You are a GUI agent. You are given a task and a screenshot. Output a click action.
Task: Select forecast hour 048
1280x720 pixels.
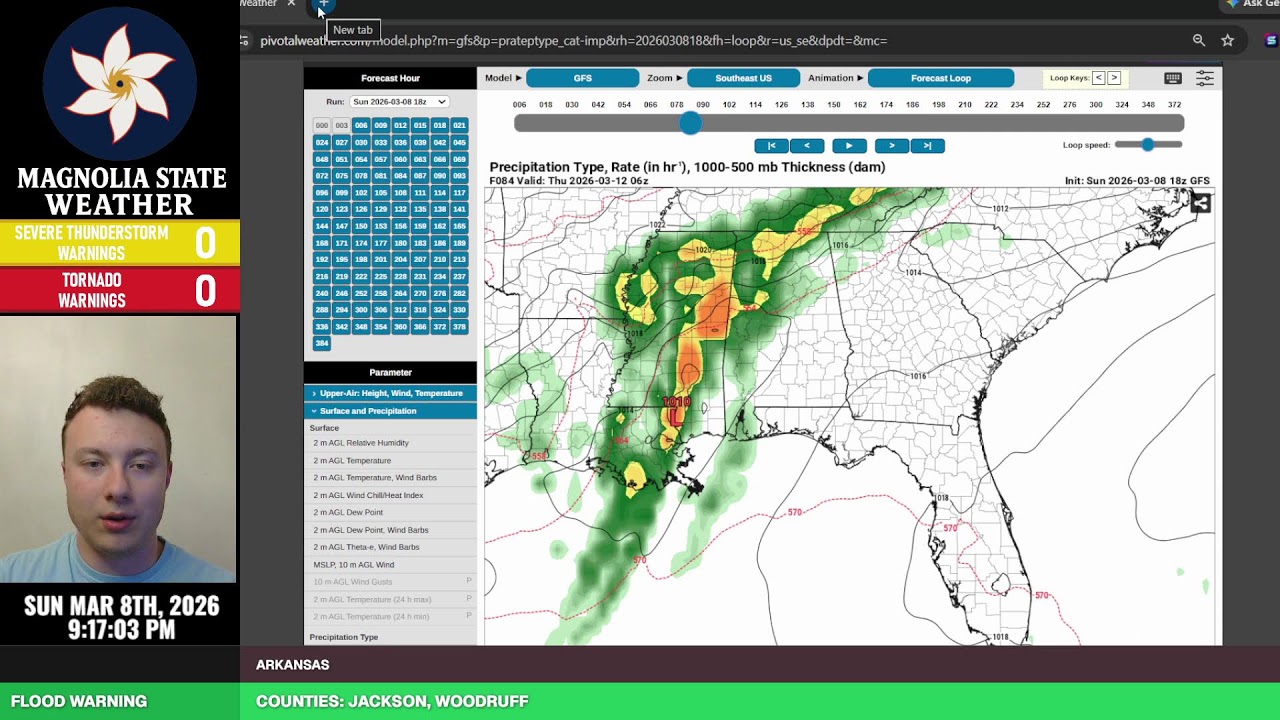(x=322, y=159)
